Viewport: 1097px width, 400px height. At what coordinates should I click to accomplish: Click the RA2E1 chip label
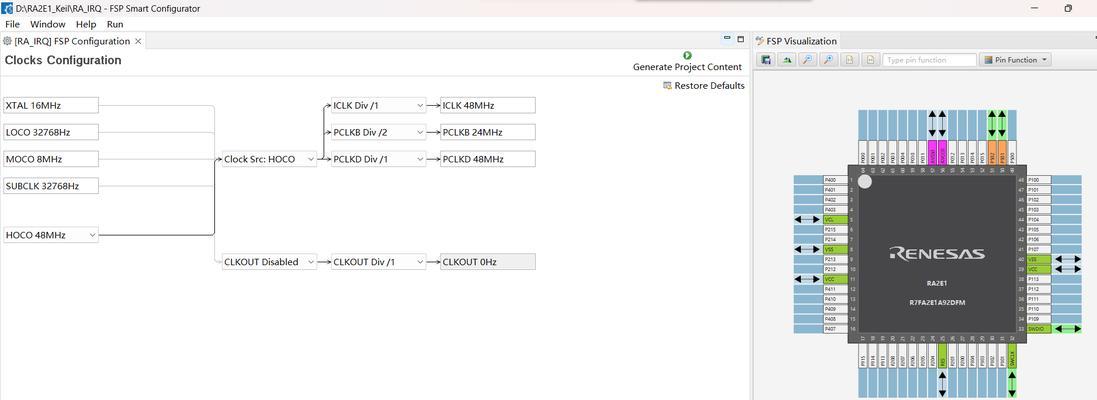coord(937,283)
